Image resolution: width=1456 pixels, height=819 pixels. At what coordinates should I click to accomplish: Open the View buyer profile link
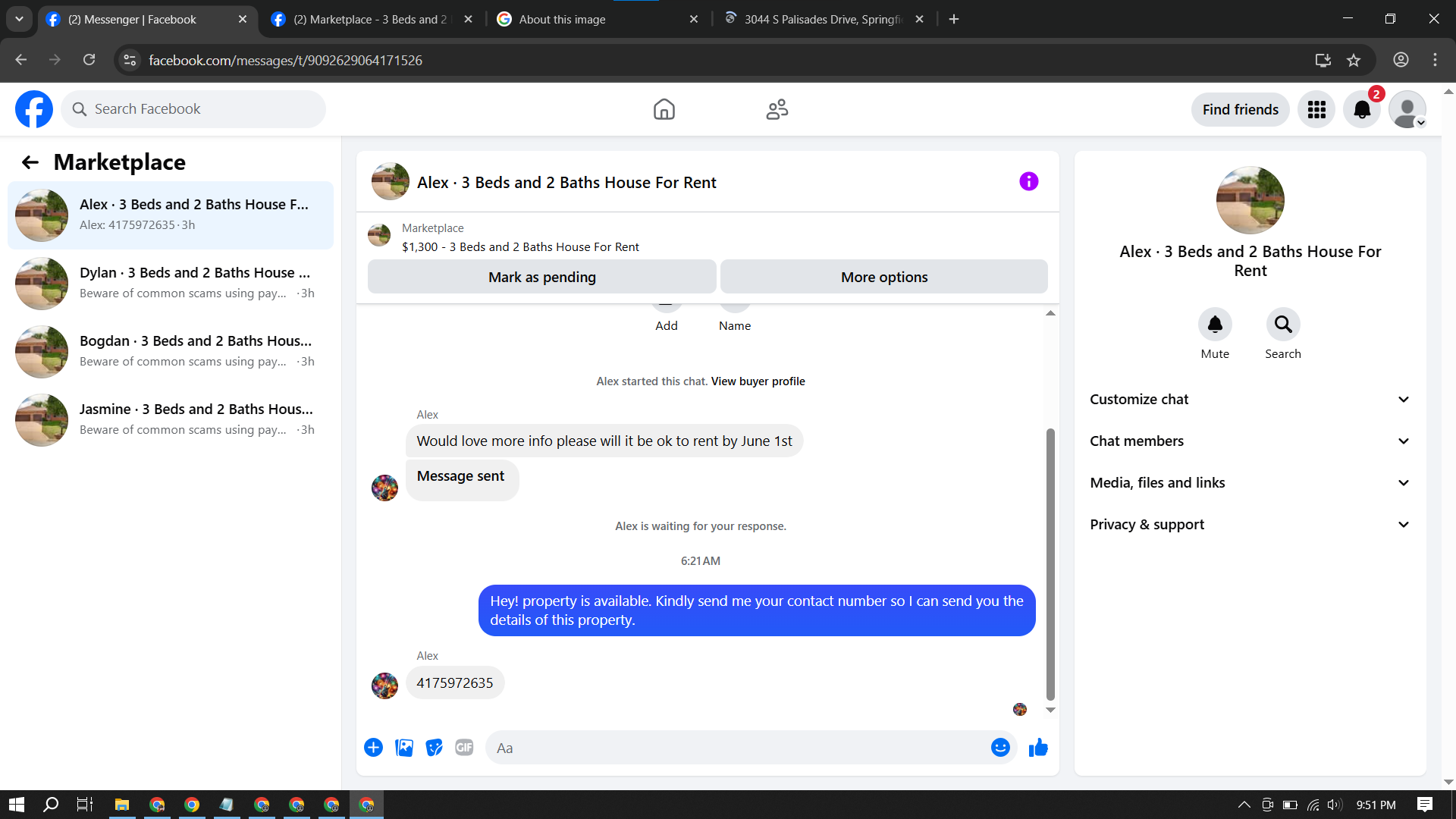[x=758, y=381]
